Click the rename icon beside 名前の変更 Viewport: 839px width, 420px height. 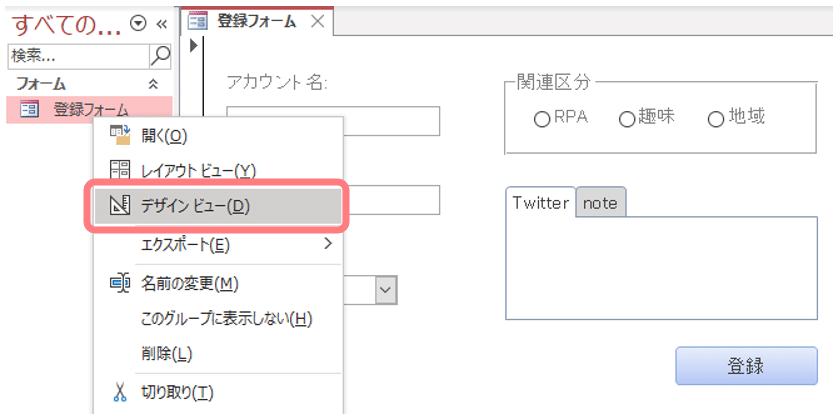tap(120, 283)
